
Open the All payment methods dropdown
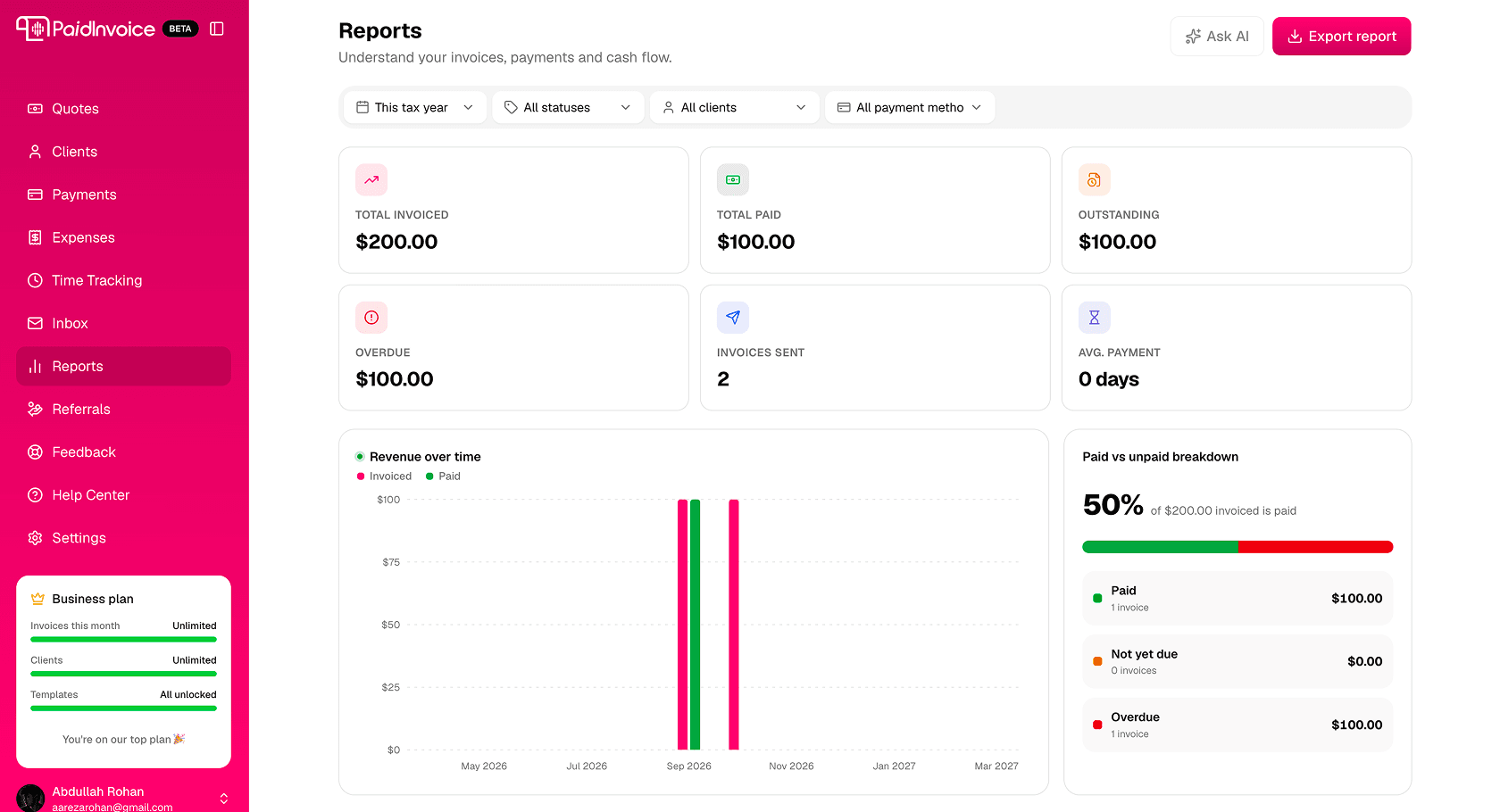(x=910, y=107)
